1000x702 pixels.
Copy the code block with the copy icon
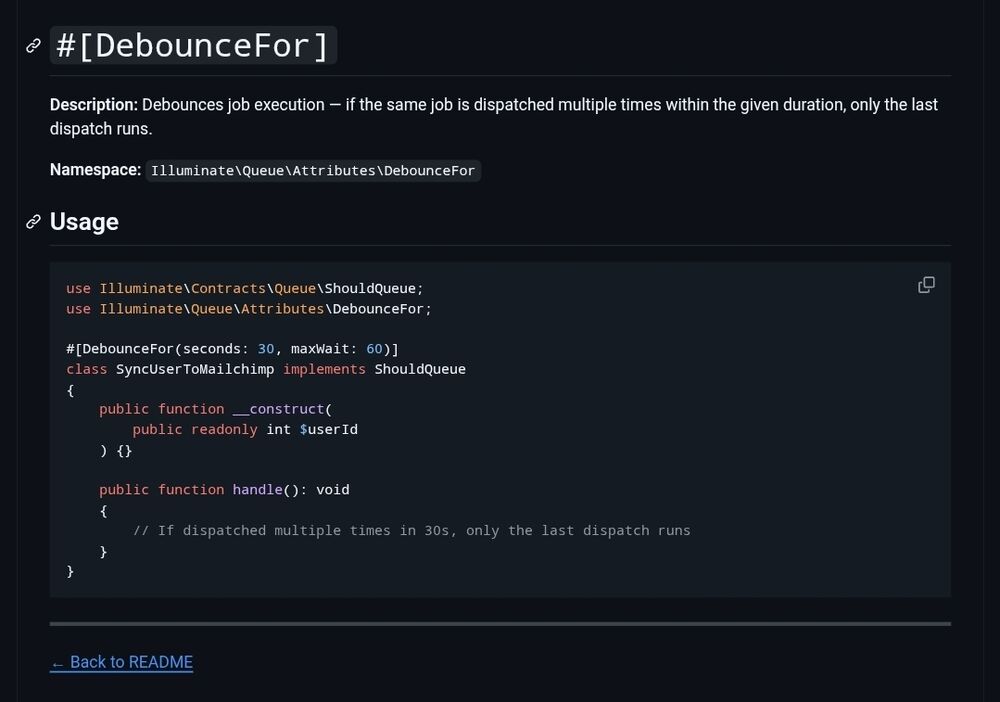click(926, 285)
